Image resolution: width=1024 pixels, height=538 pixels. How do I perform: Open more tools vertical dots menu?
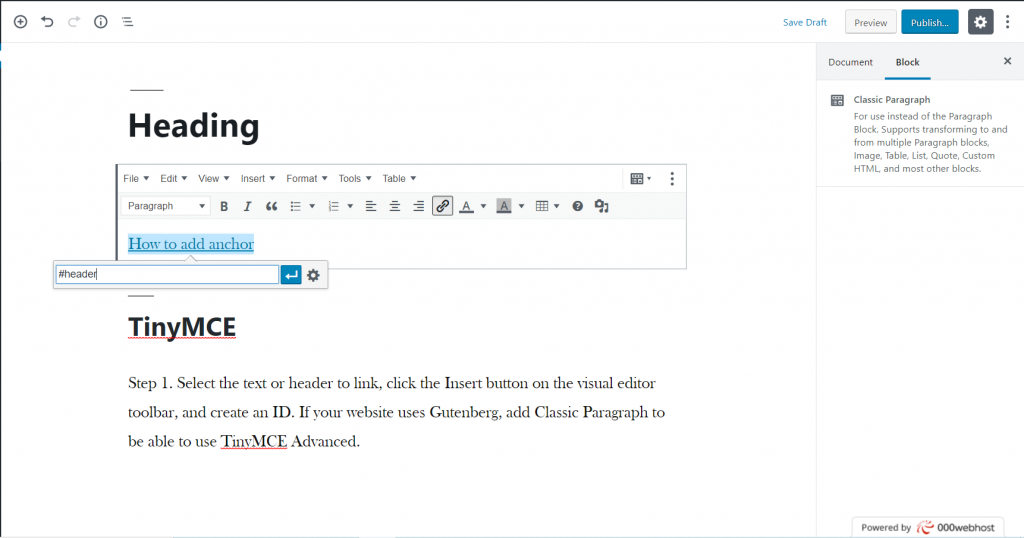pos(1008,22)
